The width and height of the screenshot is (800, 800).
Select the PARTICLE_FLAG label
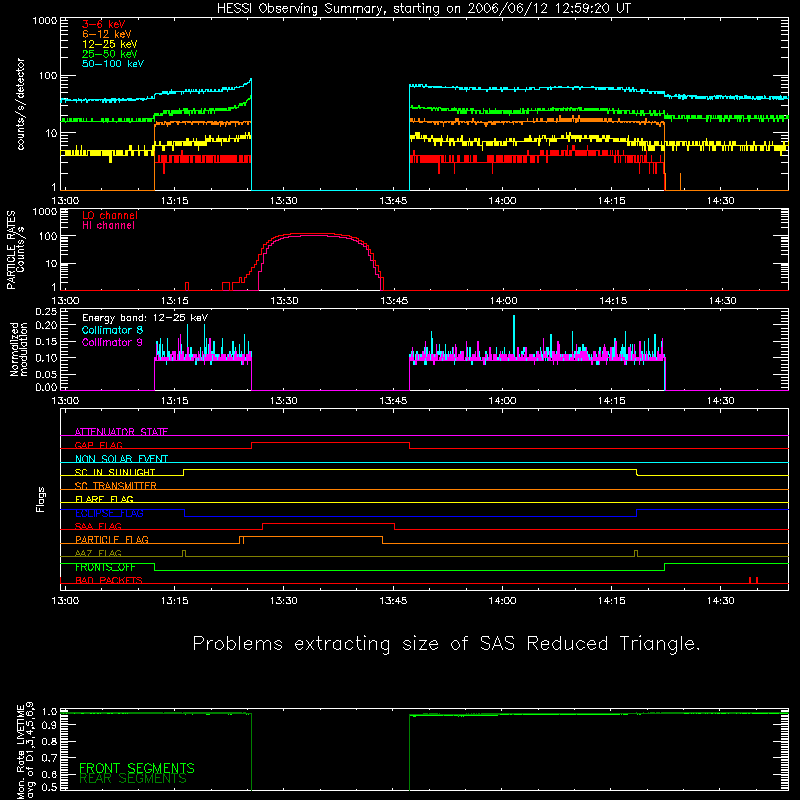(x=112, y=539)
